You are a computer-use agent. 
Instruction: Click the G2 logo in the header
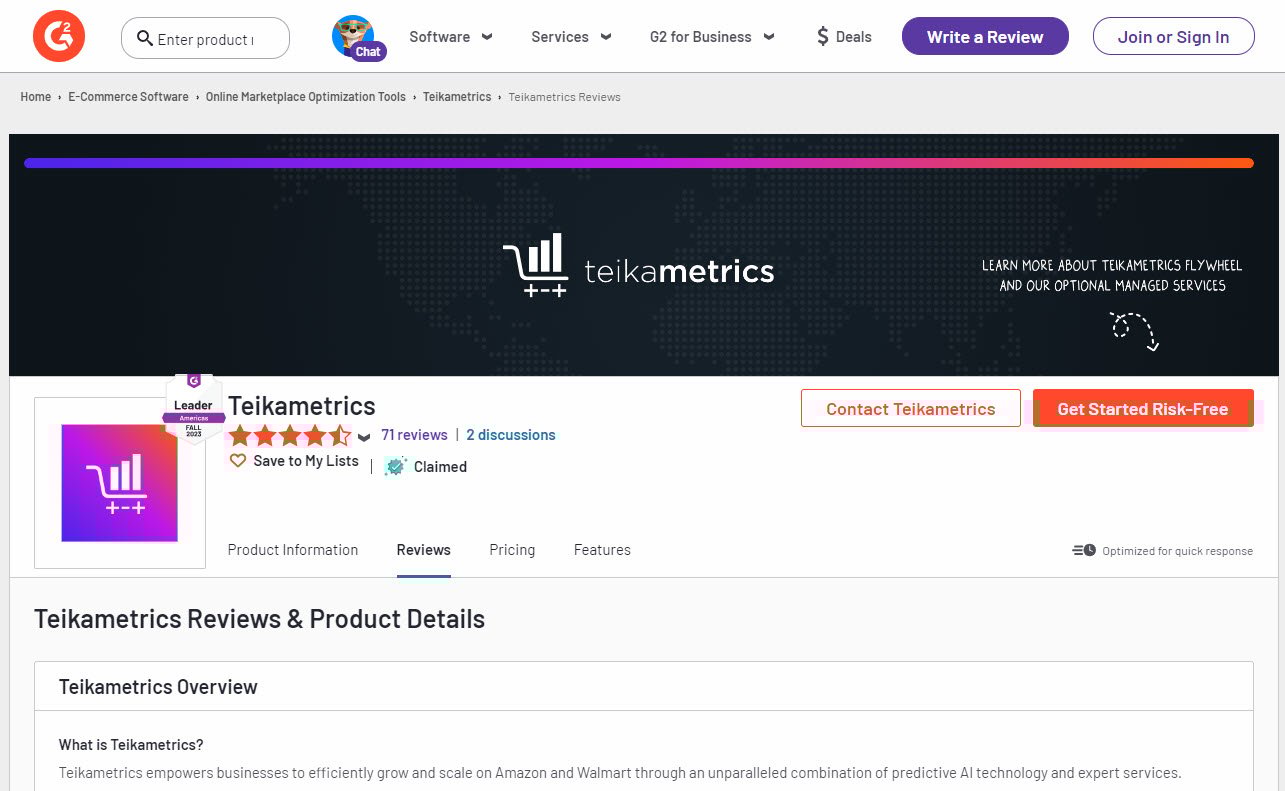tap(58, 35)
